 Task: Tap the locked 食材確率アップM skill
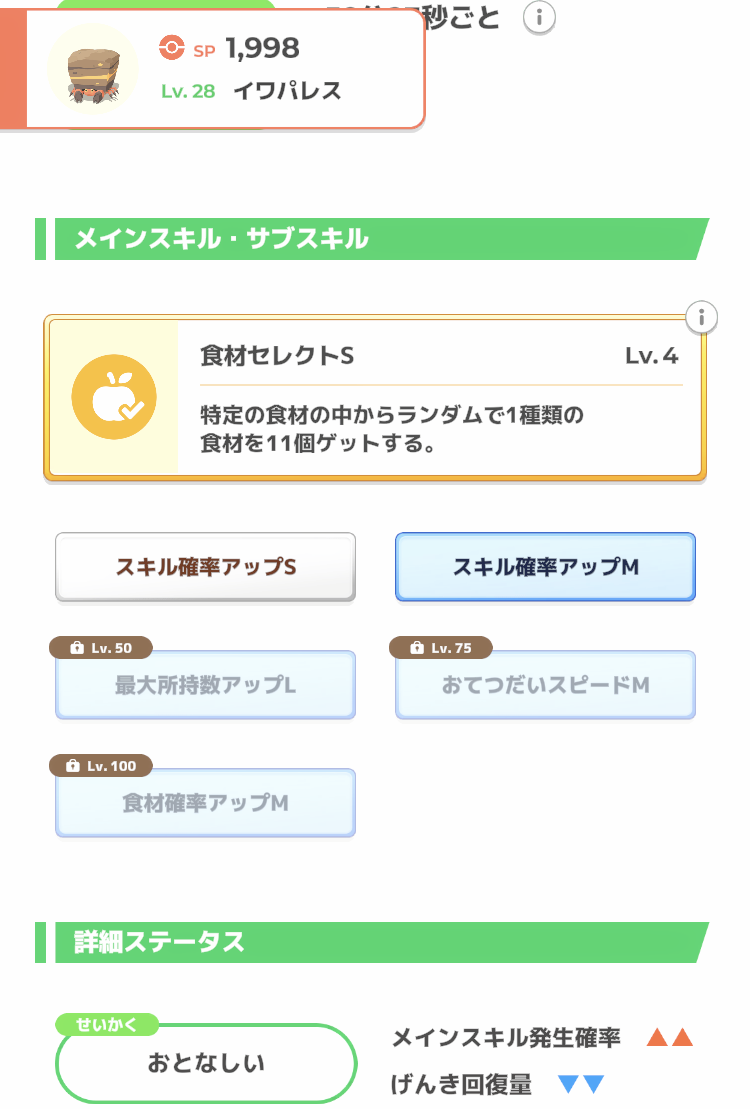pyautogui.click(x=206, y=804)
